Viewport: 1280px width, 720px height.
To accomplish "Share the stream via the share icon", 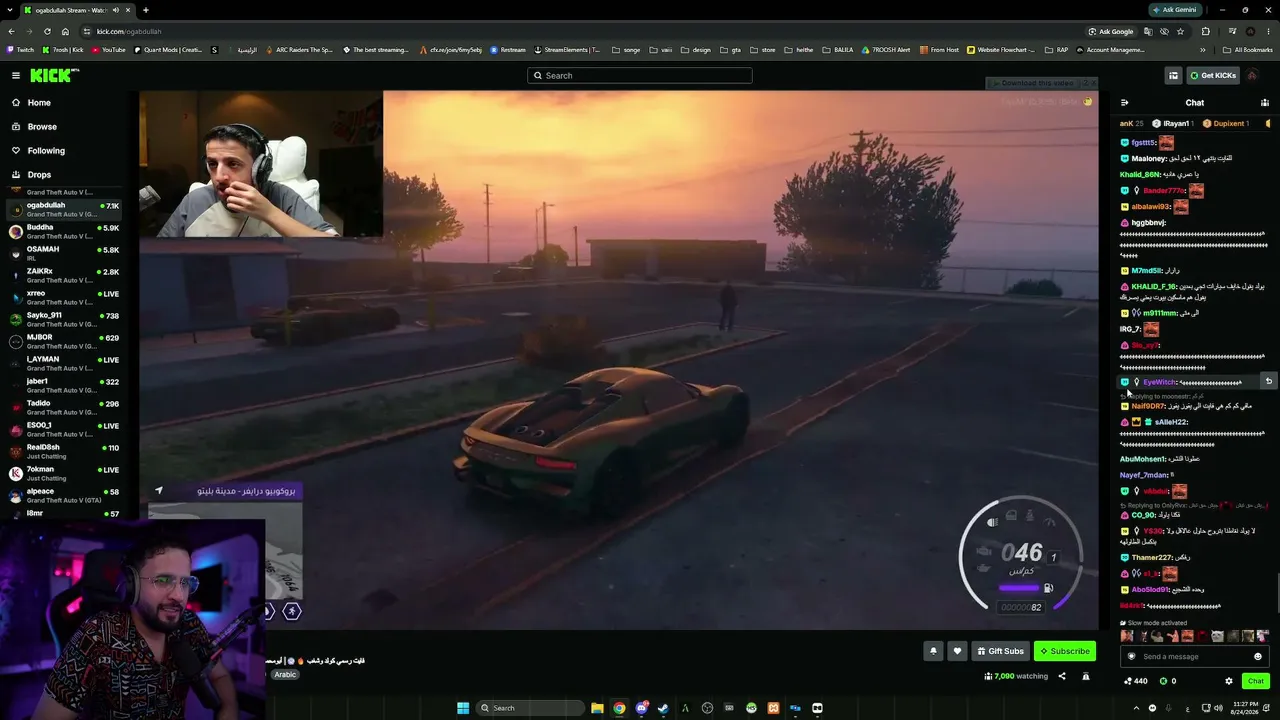I will click(x=1062, y=676).
